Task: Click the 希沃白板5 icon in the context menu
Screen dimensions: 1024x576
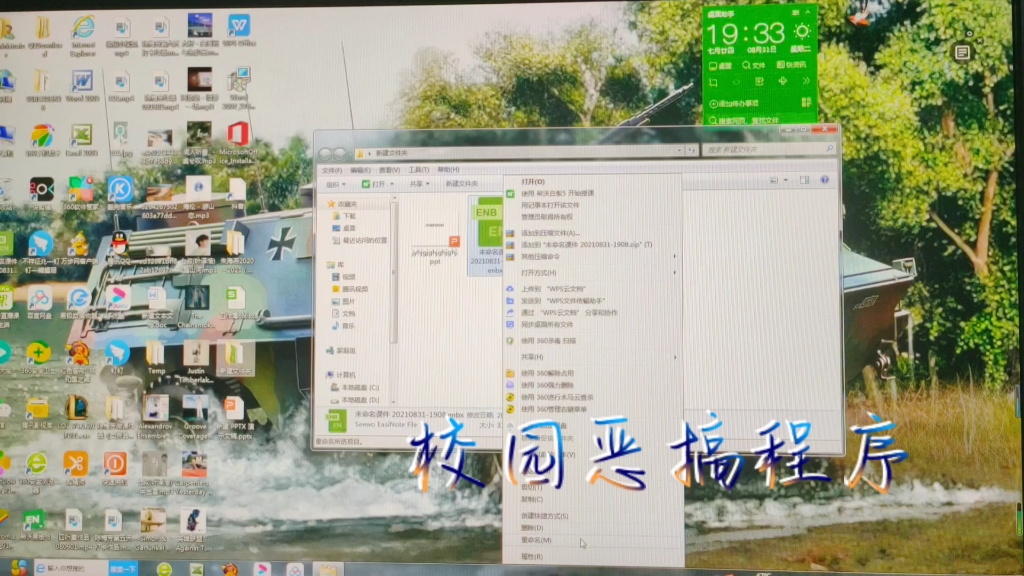Action: click(x=509, y=194)
